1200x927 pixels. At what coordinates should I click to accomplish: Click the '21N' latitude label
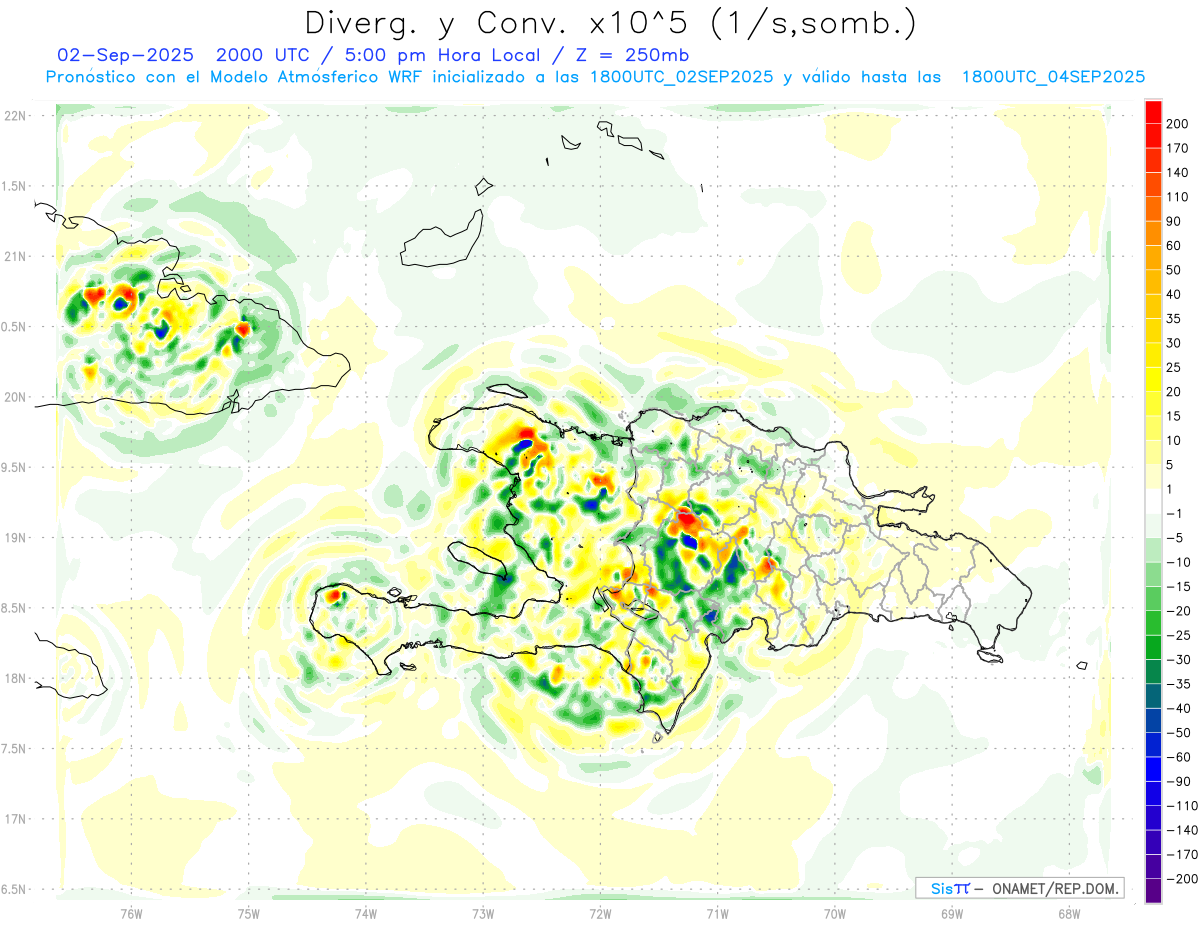tap(15, 256)
